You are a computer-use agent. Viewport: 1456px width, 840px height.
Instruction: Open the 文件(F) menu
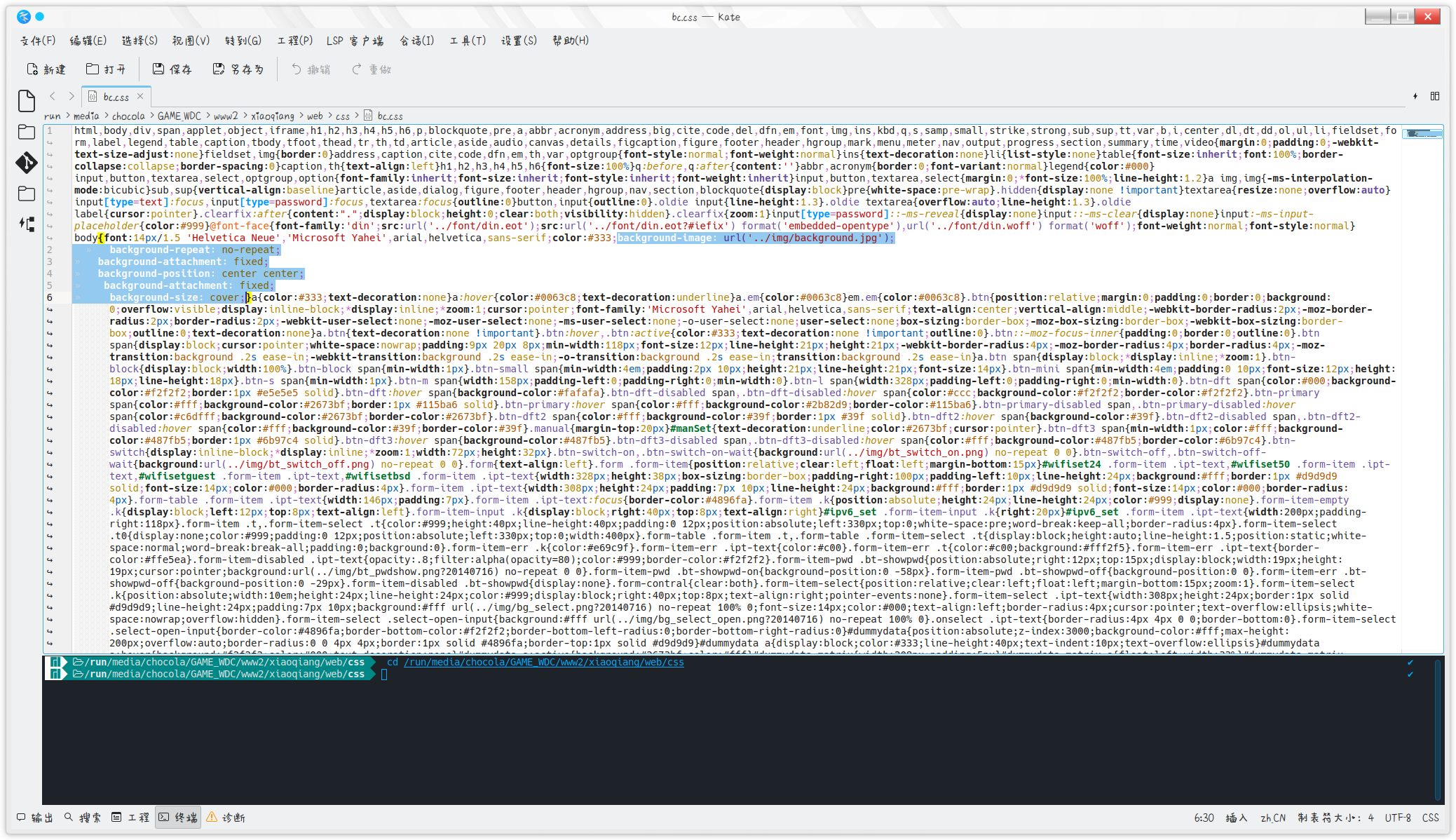[x=38, y=41]
